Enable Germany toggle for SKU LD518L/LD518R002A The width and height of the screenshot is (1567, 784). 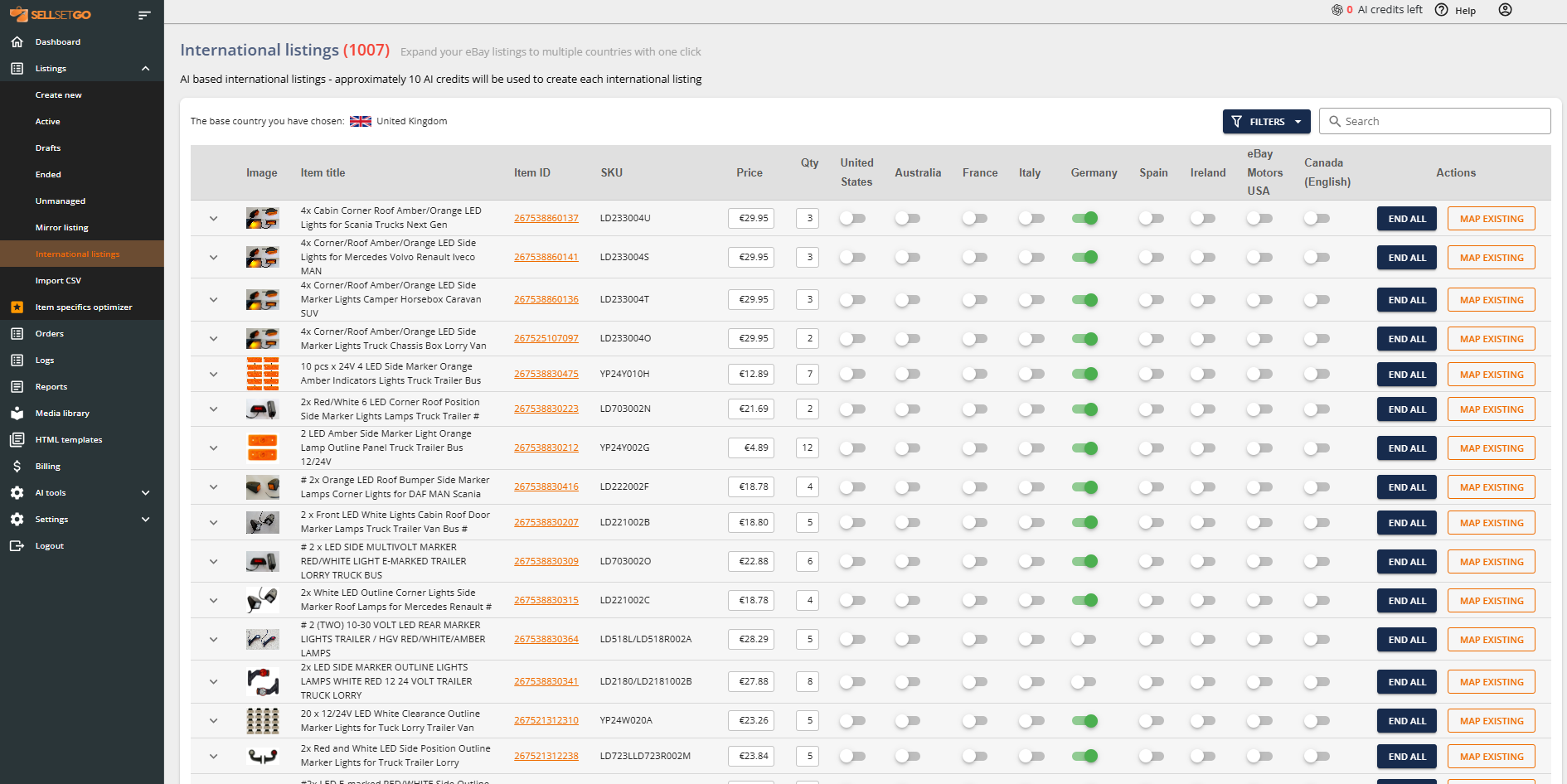pyautogui.click(x=1084, y=640)
